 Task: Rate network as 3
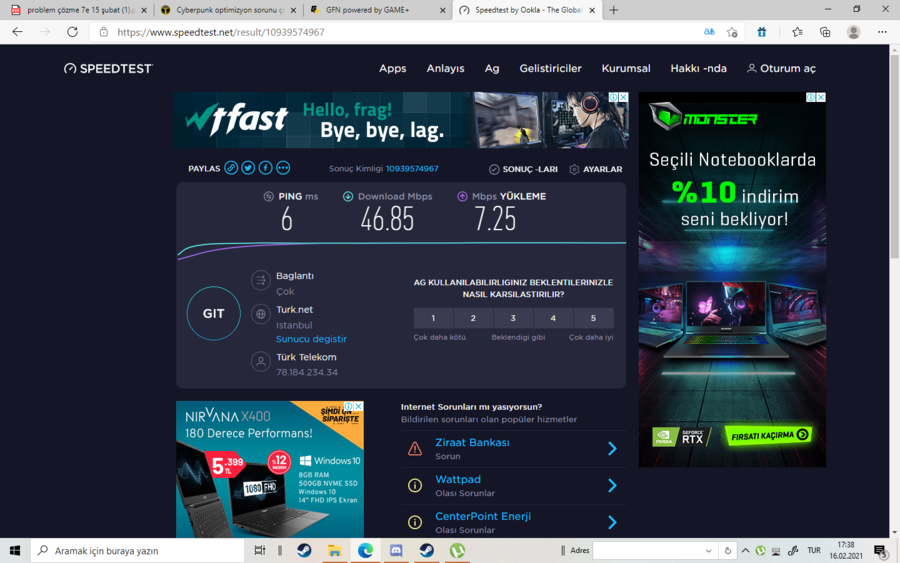tap(513, 318)
